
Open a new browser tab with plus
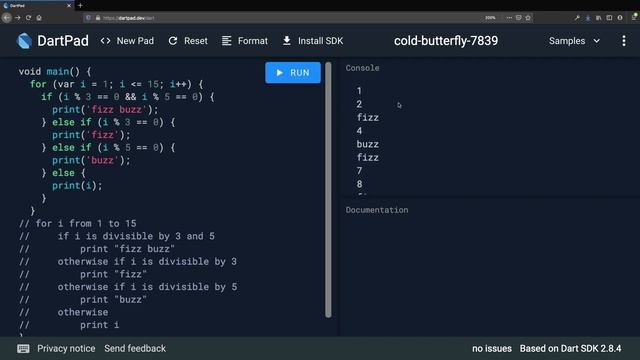(80, 6)
